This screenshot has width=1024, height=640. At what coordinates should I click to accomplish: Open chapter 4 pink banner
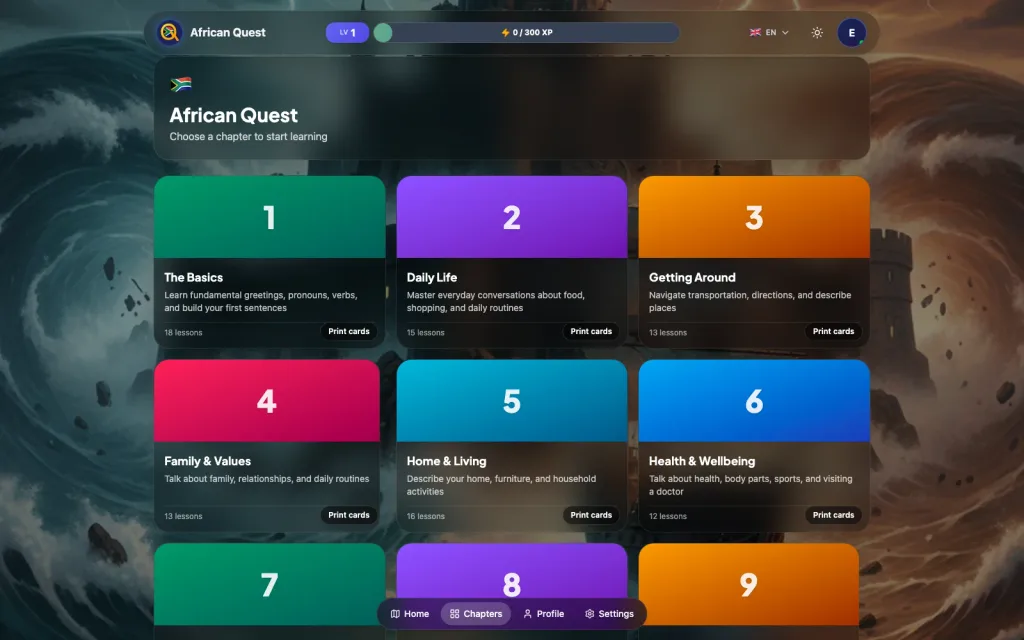click(x=267, y=400)
